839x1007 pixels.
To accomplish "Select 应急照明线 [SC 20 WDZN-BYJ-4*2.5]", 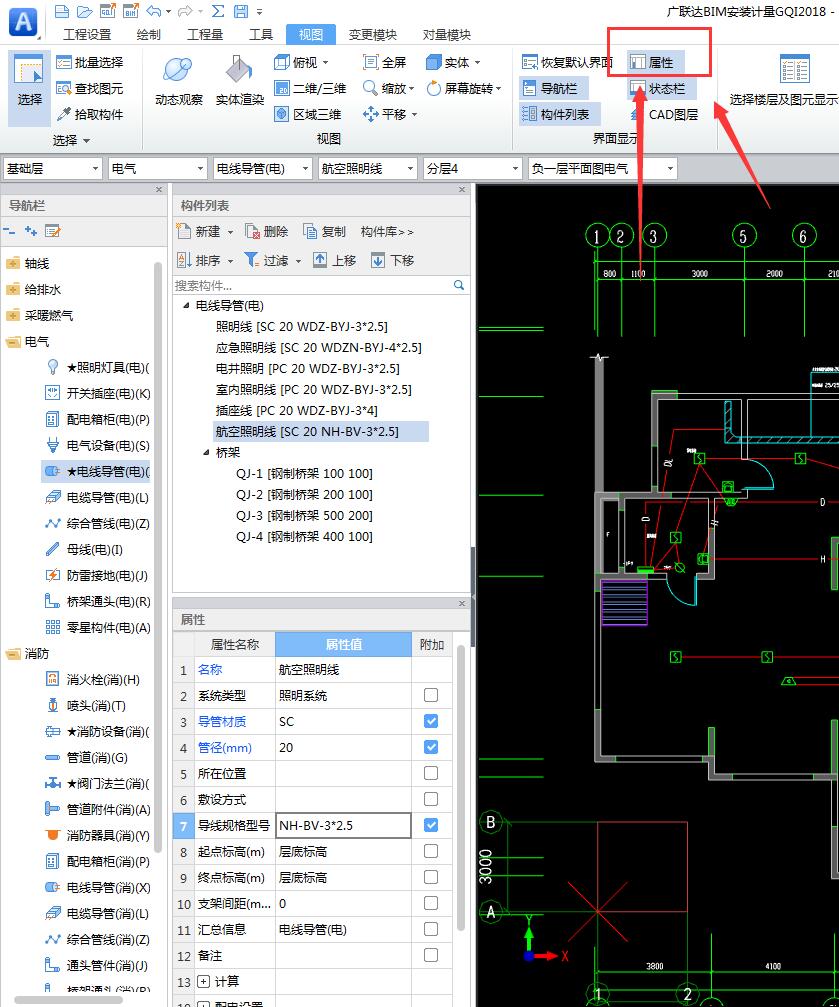I will (x=319, y=347).
